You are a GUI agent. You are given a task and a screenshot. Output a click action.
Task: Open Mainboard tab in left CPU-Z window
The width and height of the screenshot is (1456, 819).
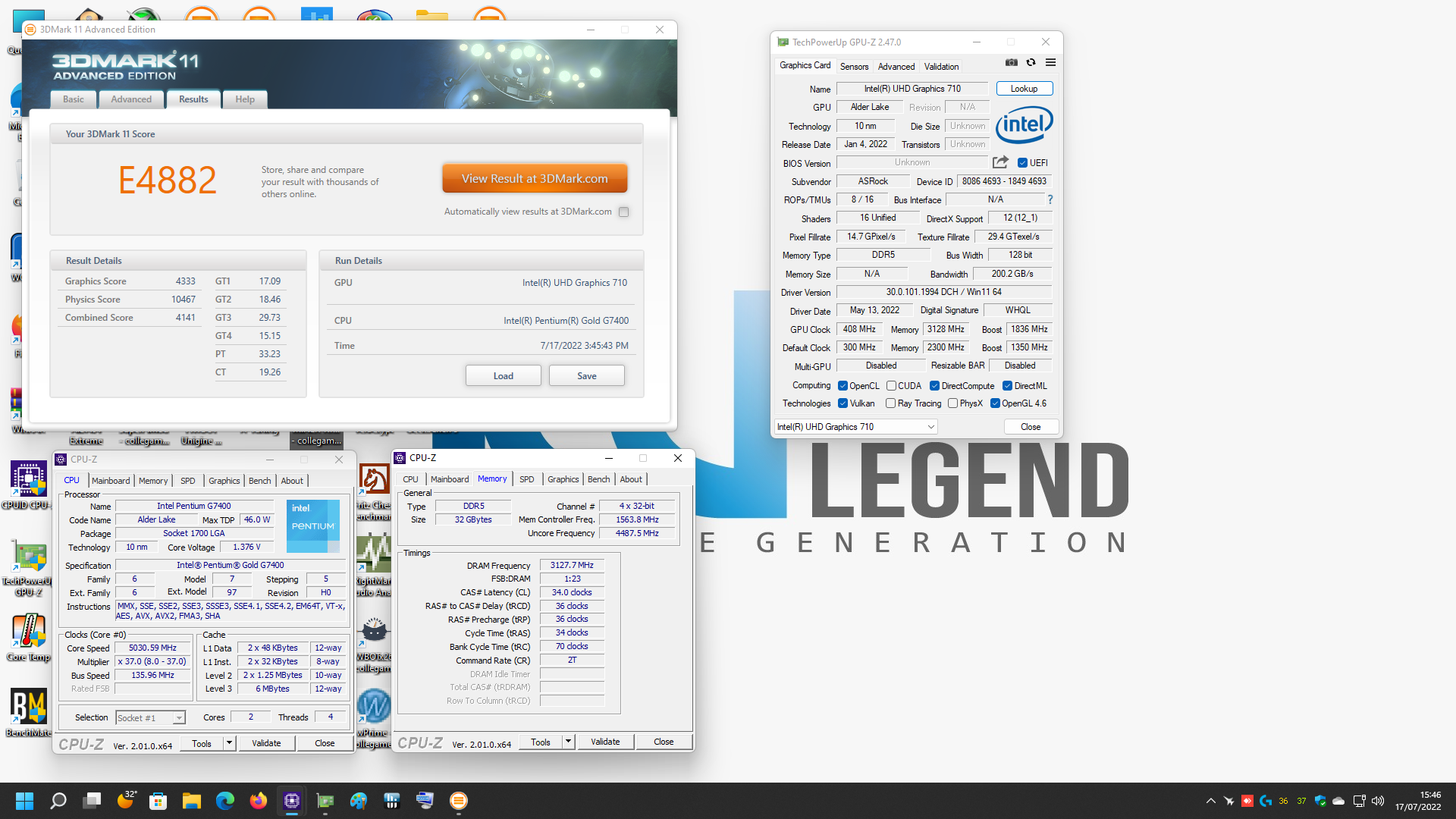pos(111,481)
